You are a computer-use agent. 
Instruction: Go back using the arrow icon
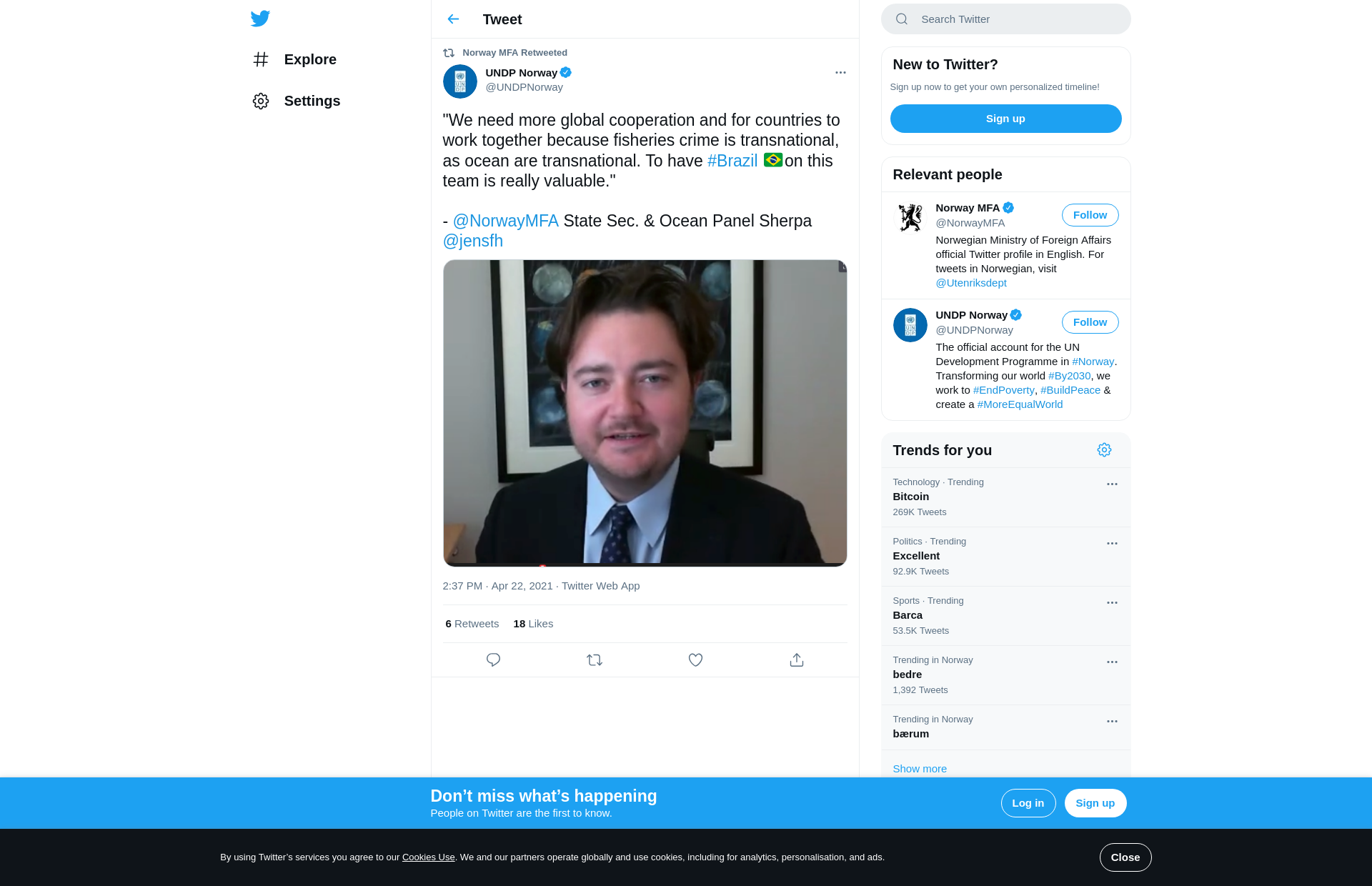[x=453, y=19]
